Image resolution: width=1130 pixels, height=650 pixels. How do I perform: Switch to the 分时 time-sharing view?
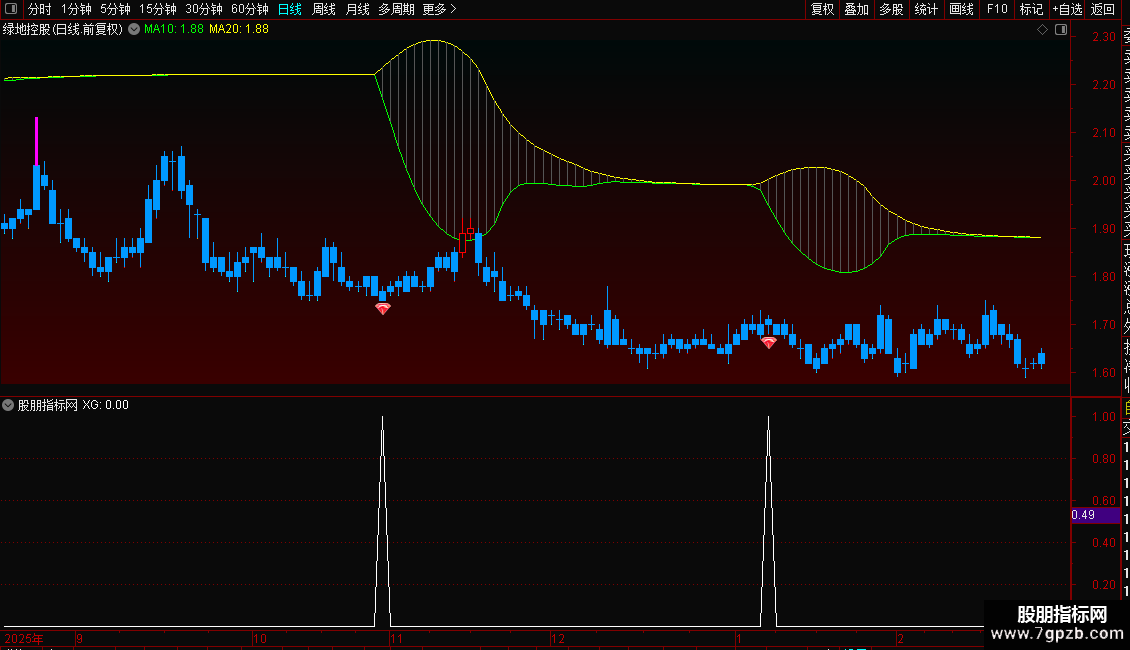pos(40,9)
